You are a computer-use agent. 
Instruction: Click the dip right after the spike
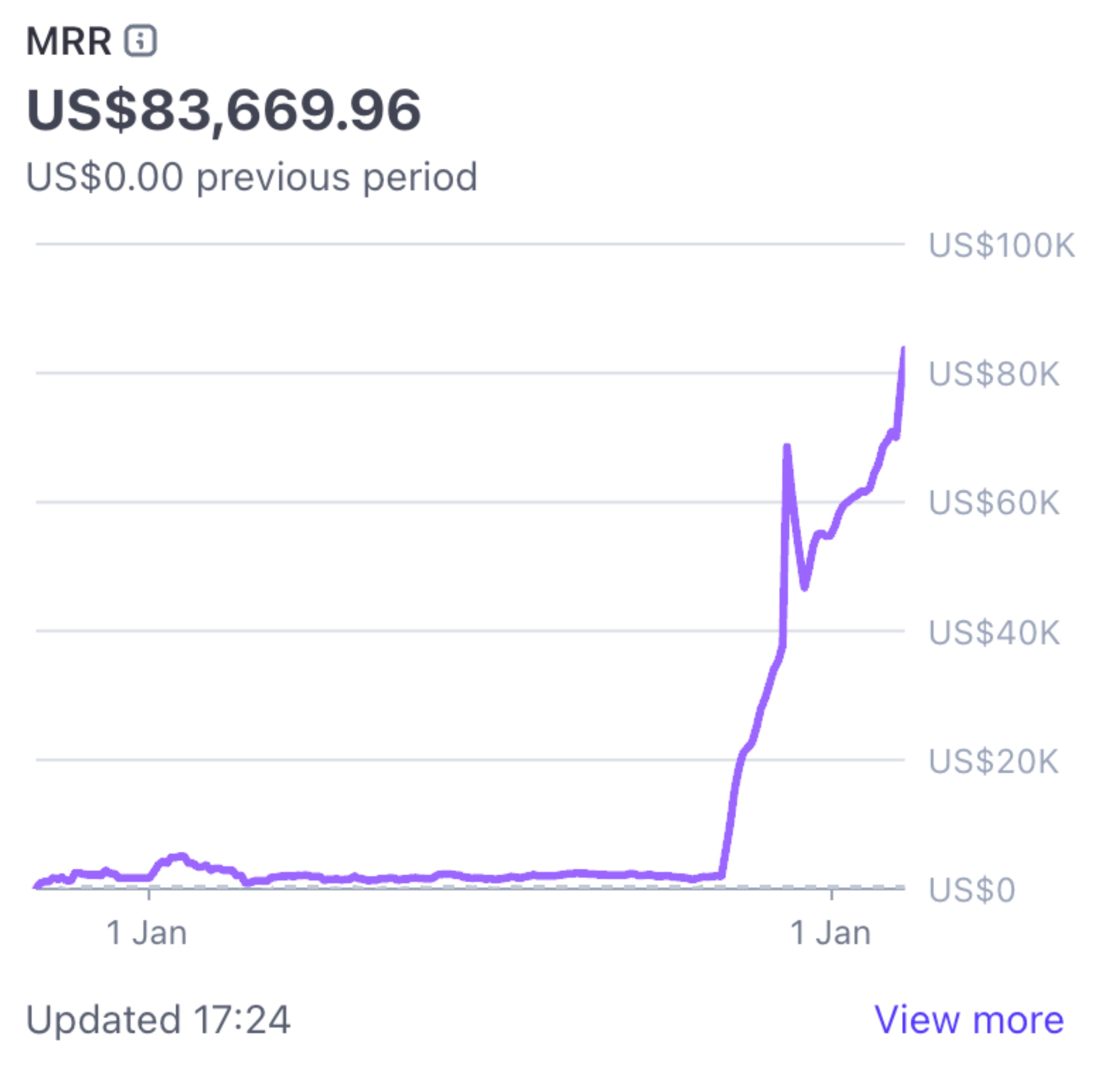(804, 587)
